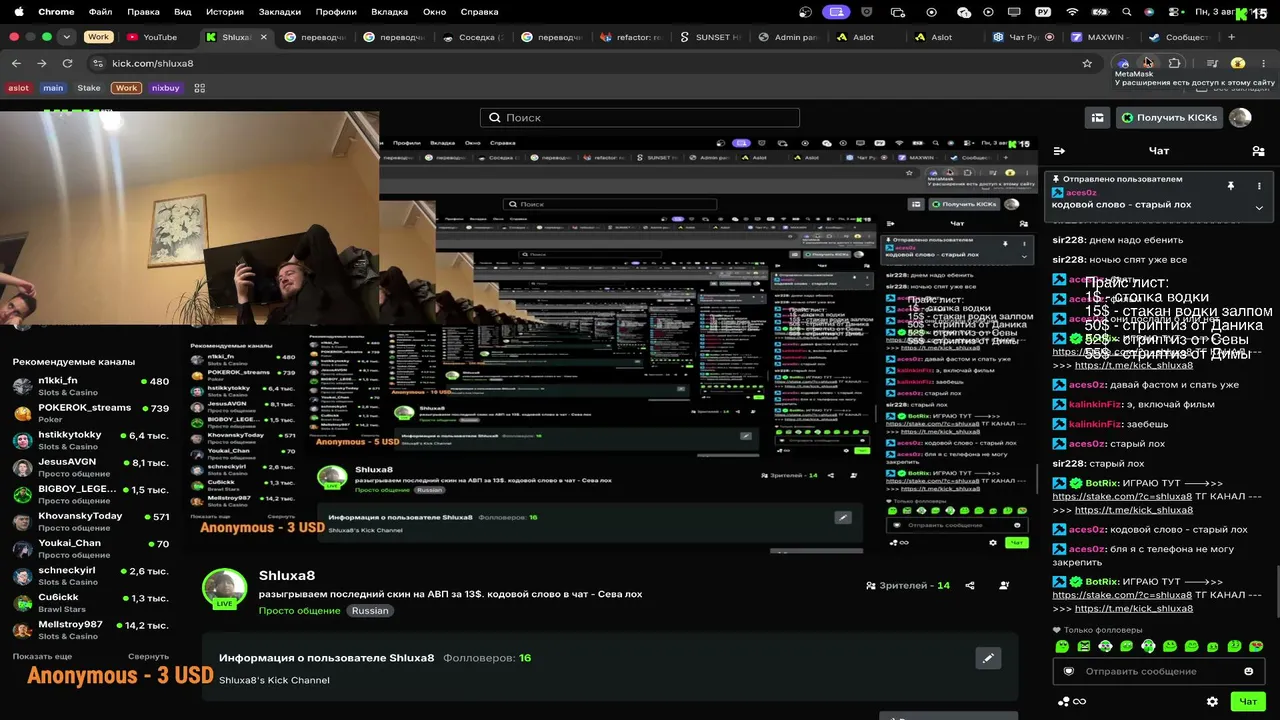
Task: Open the emoji picker in message box
Action: (x=1248, y=671)
